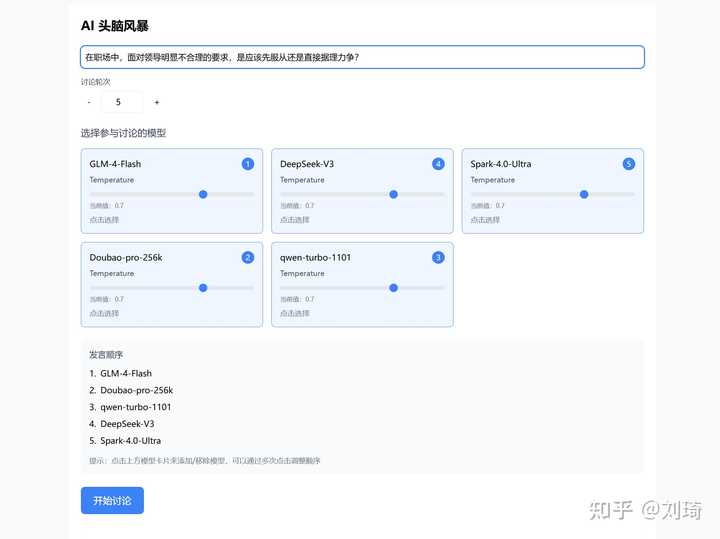Click the discussion rounds value field showing 5
Viewport: 720px width, 539px height.
pyautogui.click(x=122, y=102)
